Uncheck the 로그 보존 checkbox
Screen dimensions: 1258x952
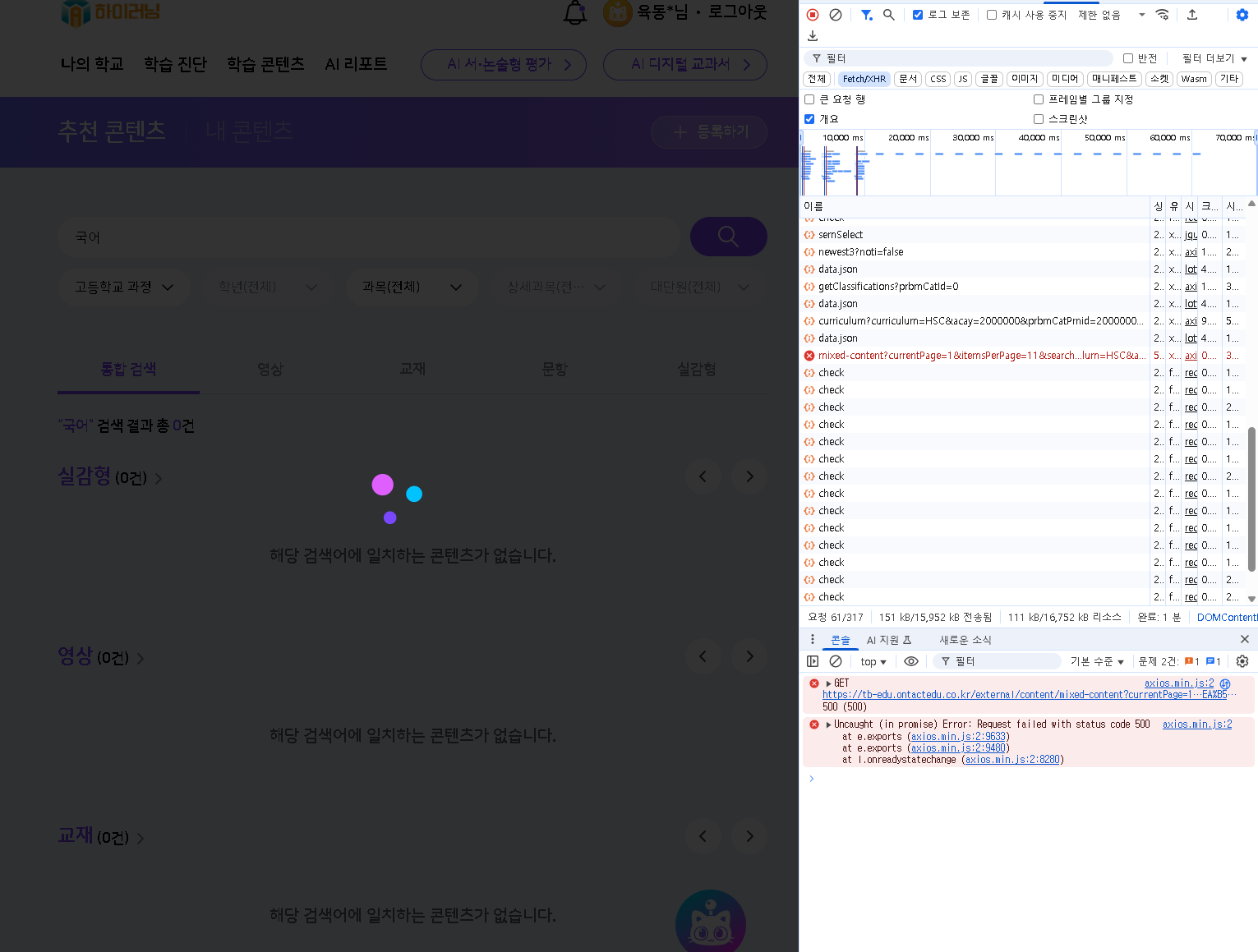pyautogui.click(x=918, y=15)
